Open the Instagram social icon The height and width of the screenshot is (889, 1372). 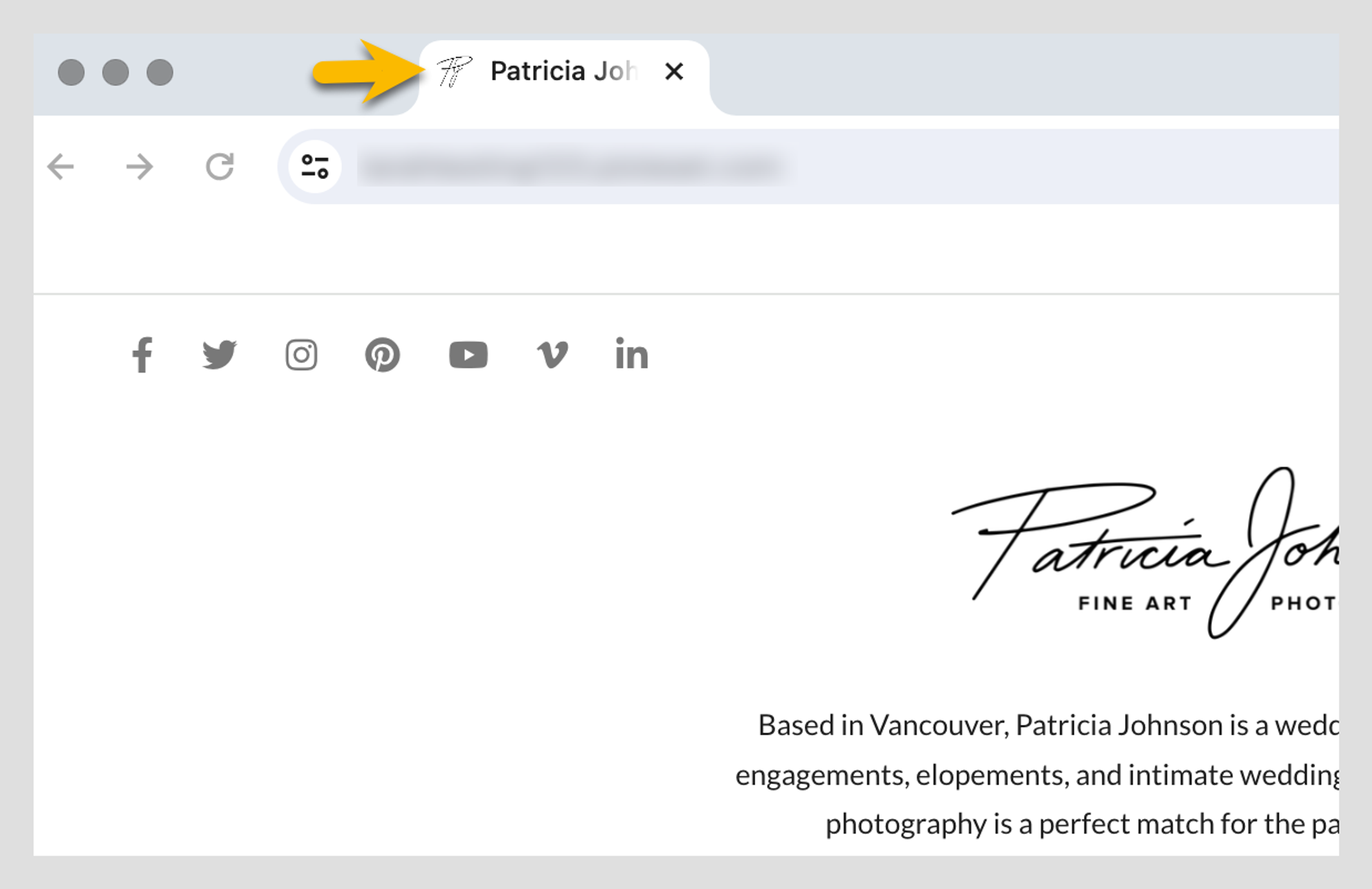tap(301, 355)
